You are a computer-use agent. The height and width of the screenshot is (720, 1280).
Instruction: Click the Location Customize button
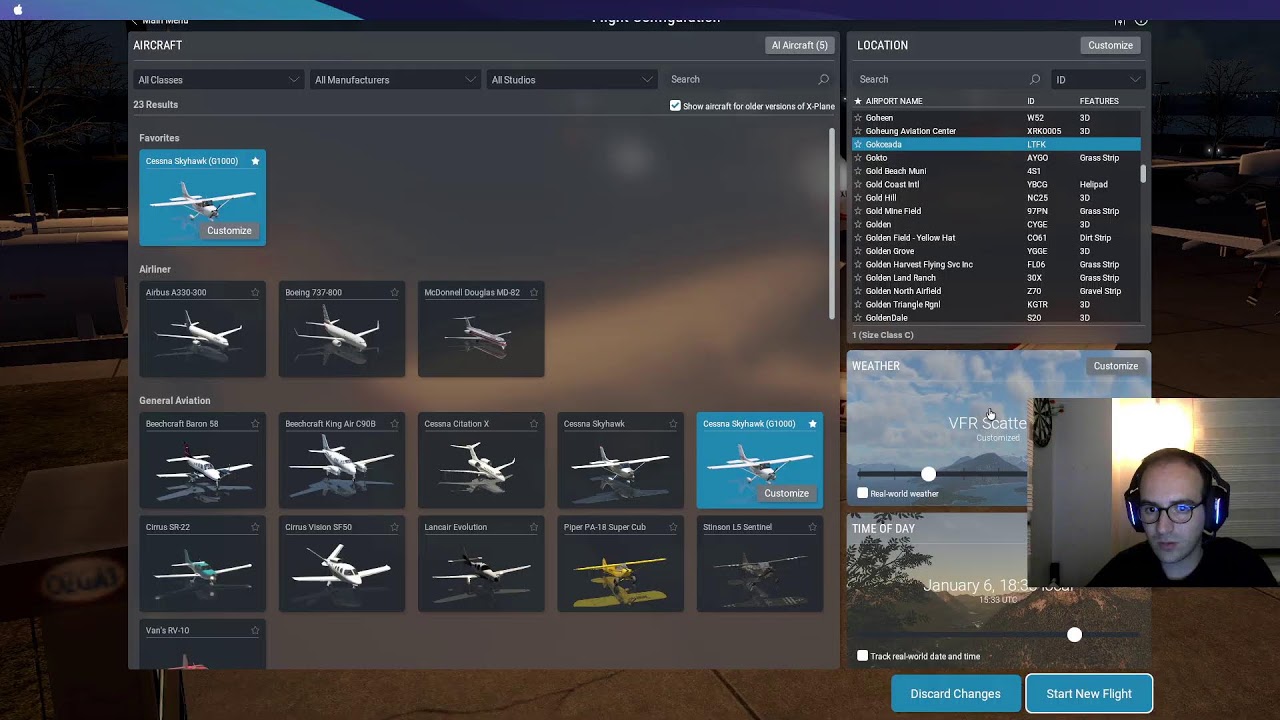[1110, 45]
